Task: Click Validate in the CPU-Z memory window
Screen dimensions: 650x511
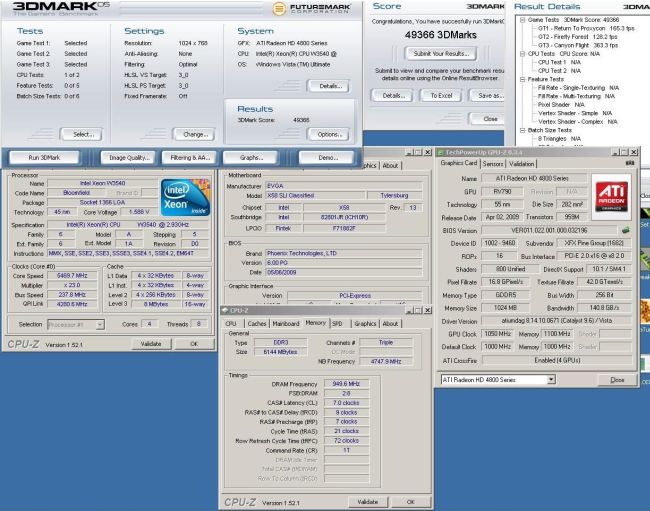Action: [368, 502]
